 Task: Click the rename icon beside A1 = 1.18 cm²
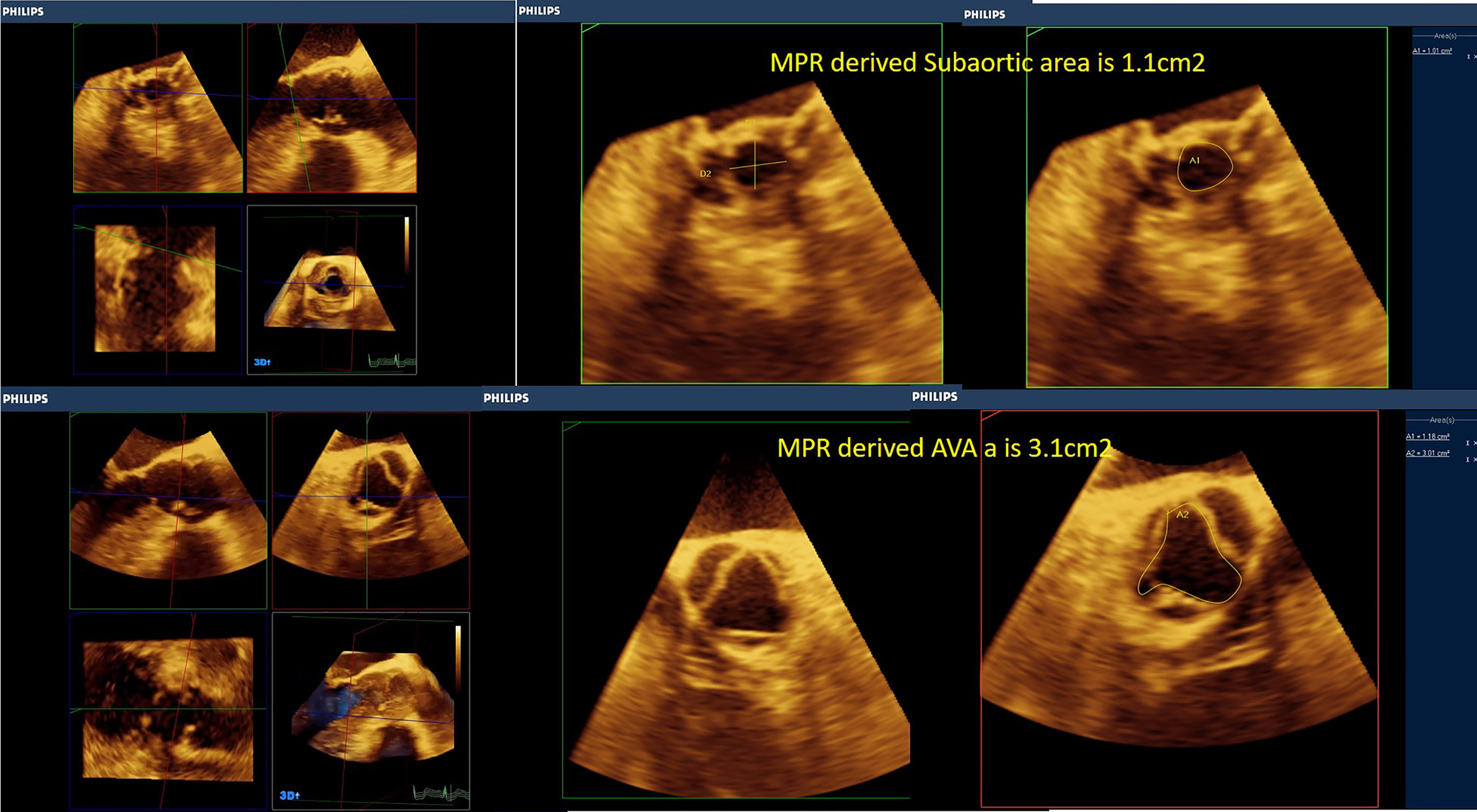click(1469, 443)
